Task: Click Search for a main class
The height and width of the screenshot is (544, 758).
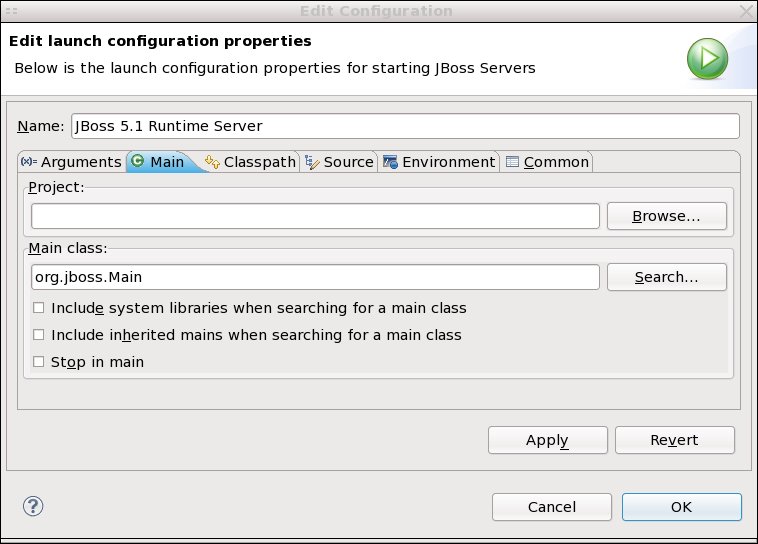Action: (667, 277)
